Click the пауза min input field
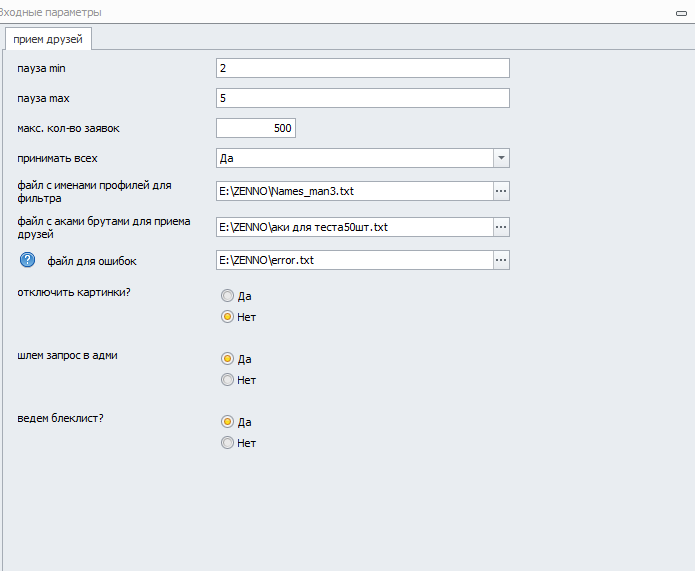 coord(362,68)
